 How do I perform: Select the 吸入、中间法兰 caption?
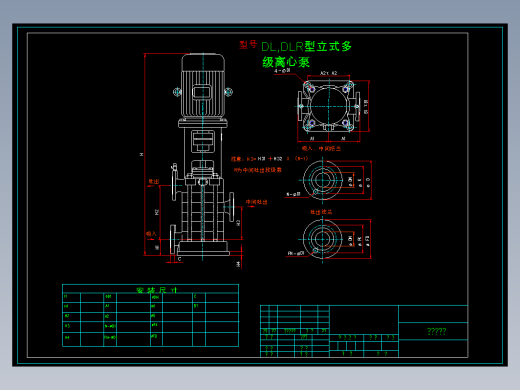point(321,148)
